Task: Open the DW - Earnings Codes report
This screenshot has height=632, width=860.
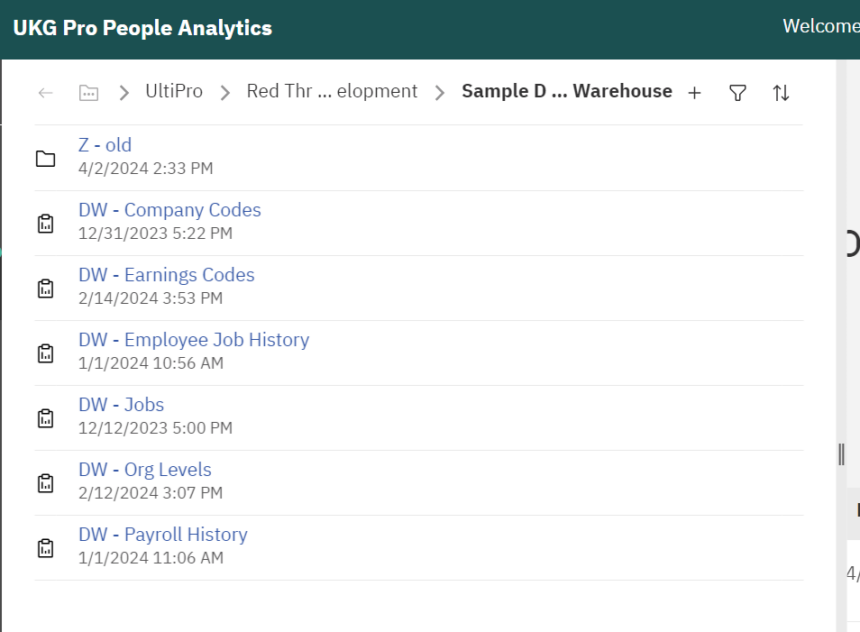Action: [166, 274]
